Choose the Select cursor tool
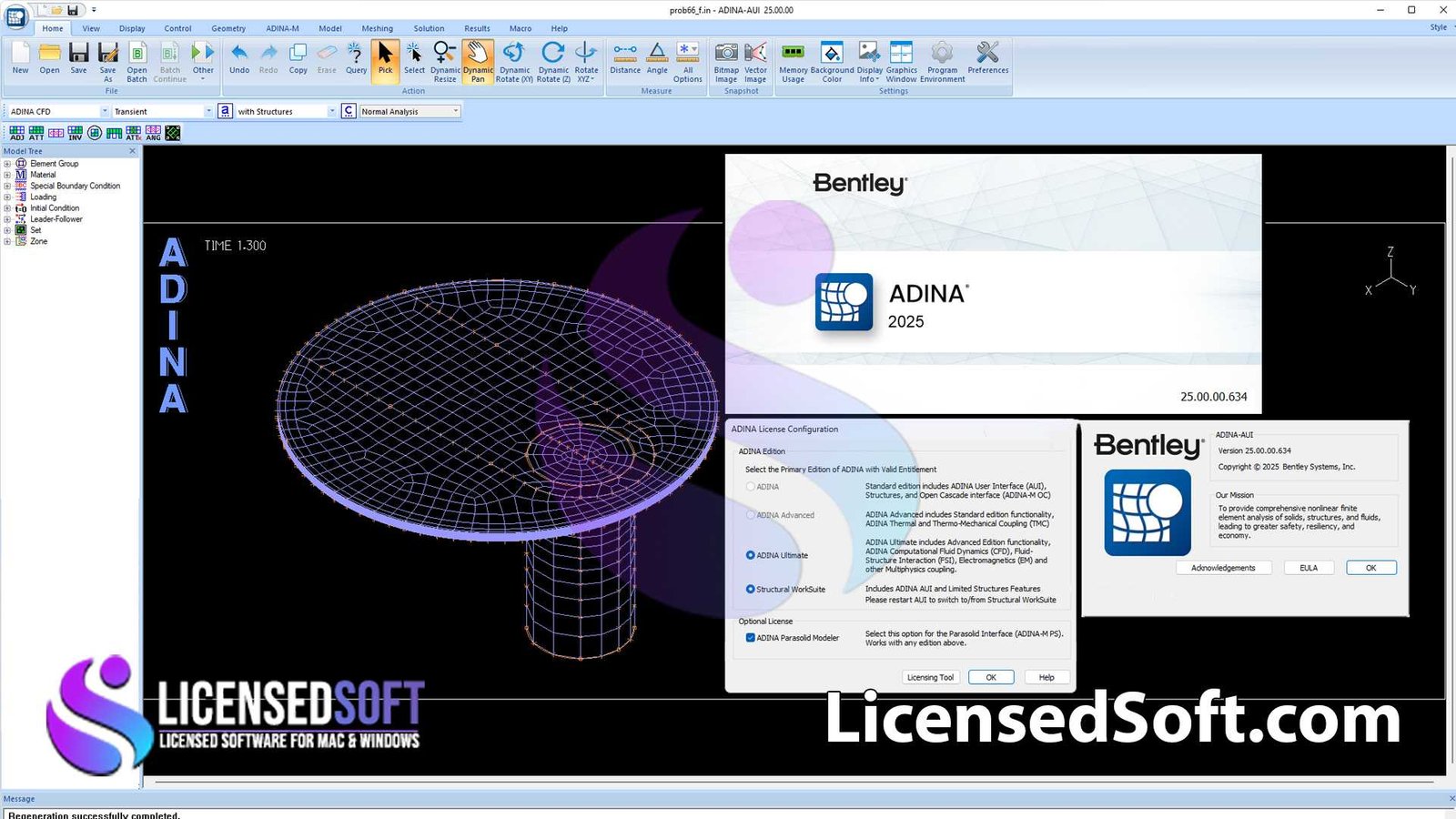Screen dimensions: 1456x819 pos(414,60)
